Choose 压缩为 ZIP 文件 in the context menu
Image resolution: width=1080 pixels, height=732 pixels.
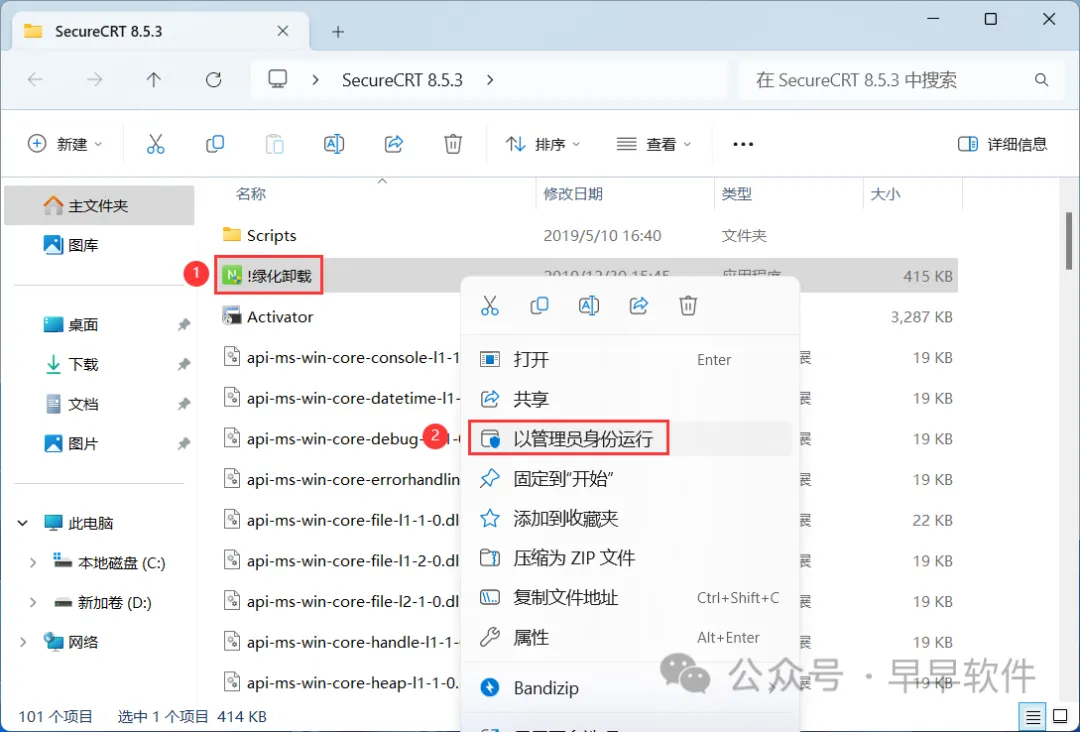(x=630, y=558)
